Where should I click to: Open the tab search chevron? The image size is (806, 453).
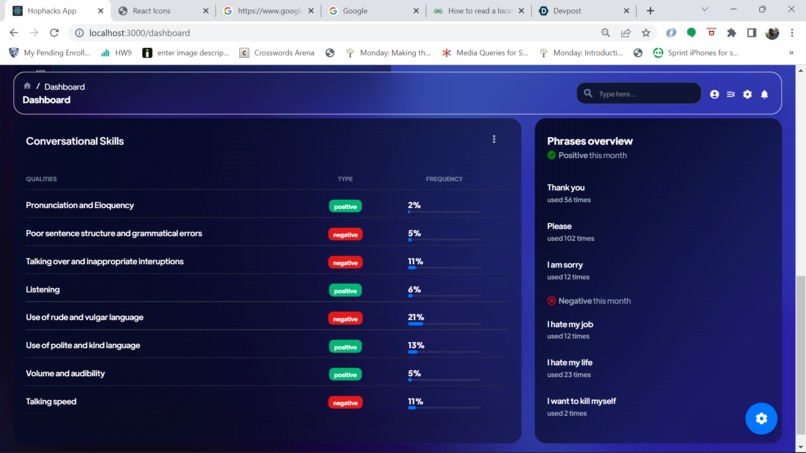tap(705, 10)
